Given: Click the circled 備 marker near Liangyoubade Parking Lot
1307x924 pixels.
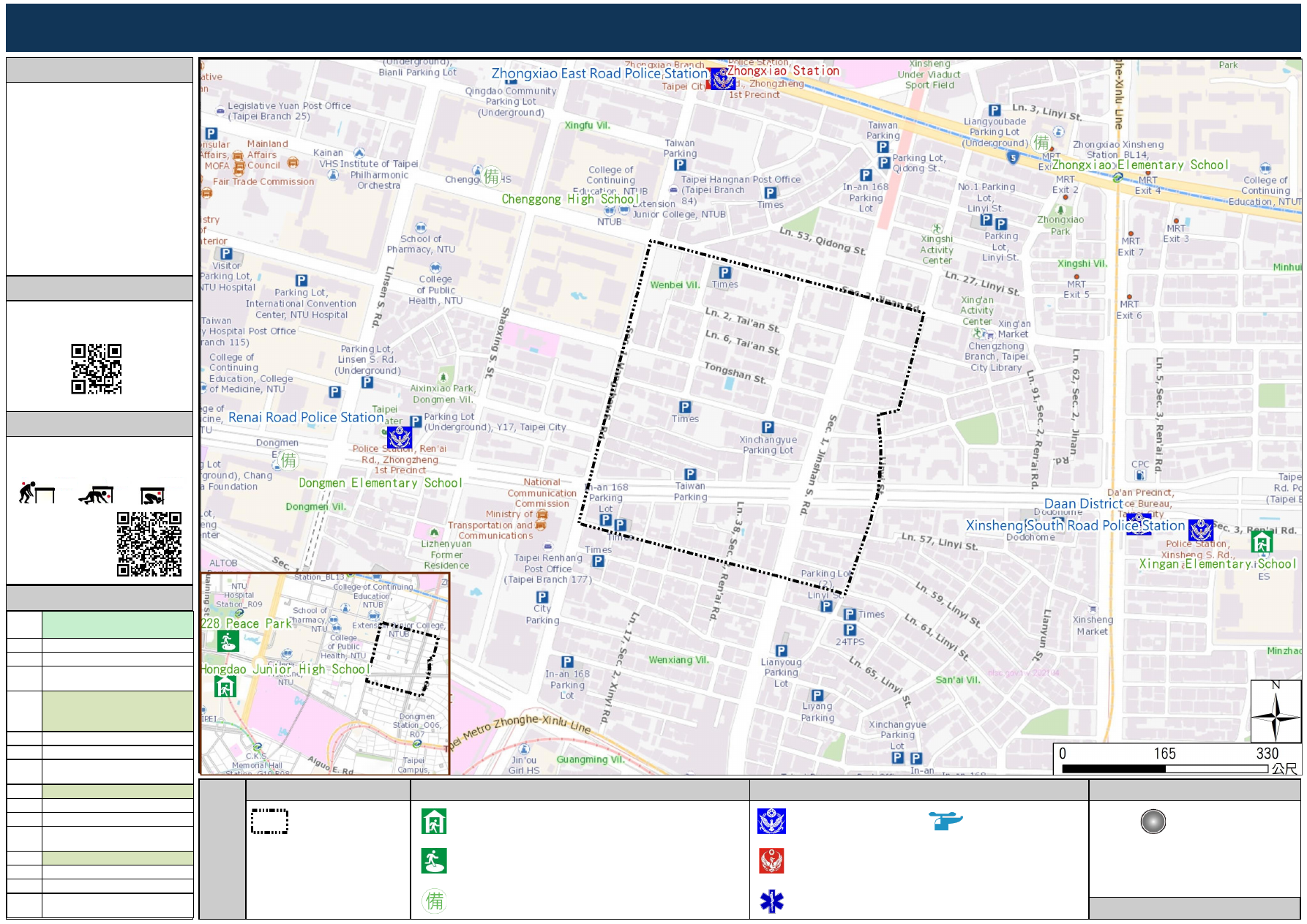Looking at the screenshot, I should click(1042, 143).
